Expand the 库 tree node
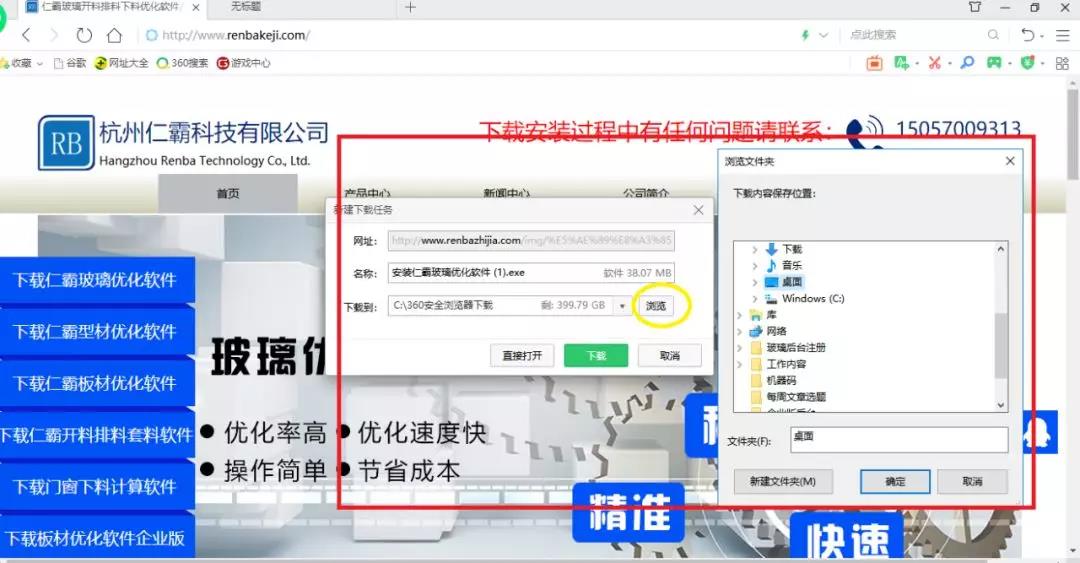The height and width of the screenshot is (563, 1080). 740,316
